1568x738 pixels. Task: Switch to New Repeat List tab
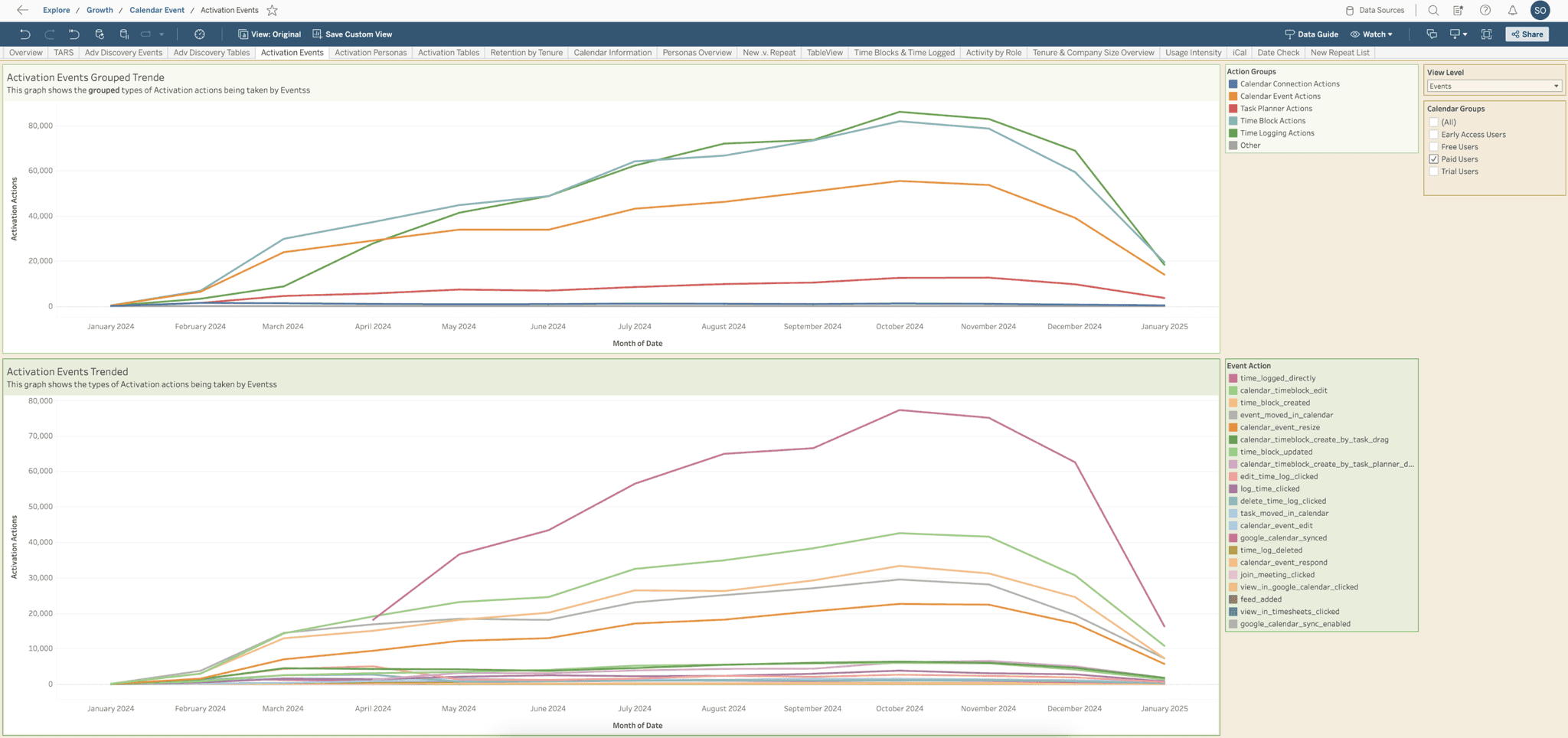[x=1340, y=53]
